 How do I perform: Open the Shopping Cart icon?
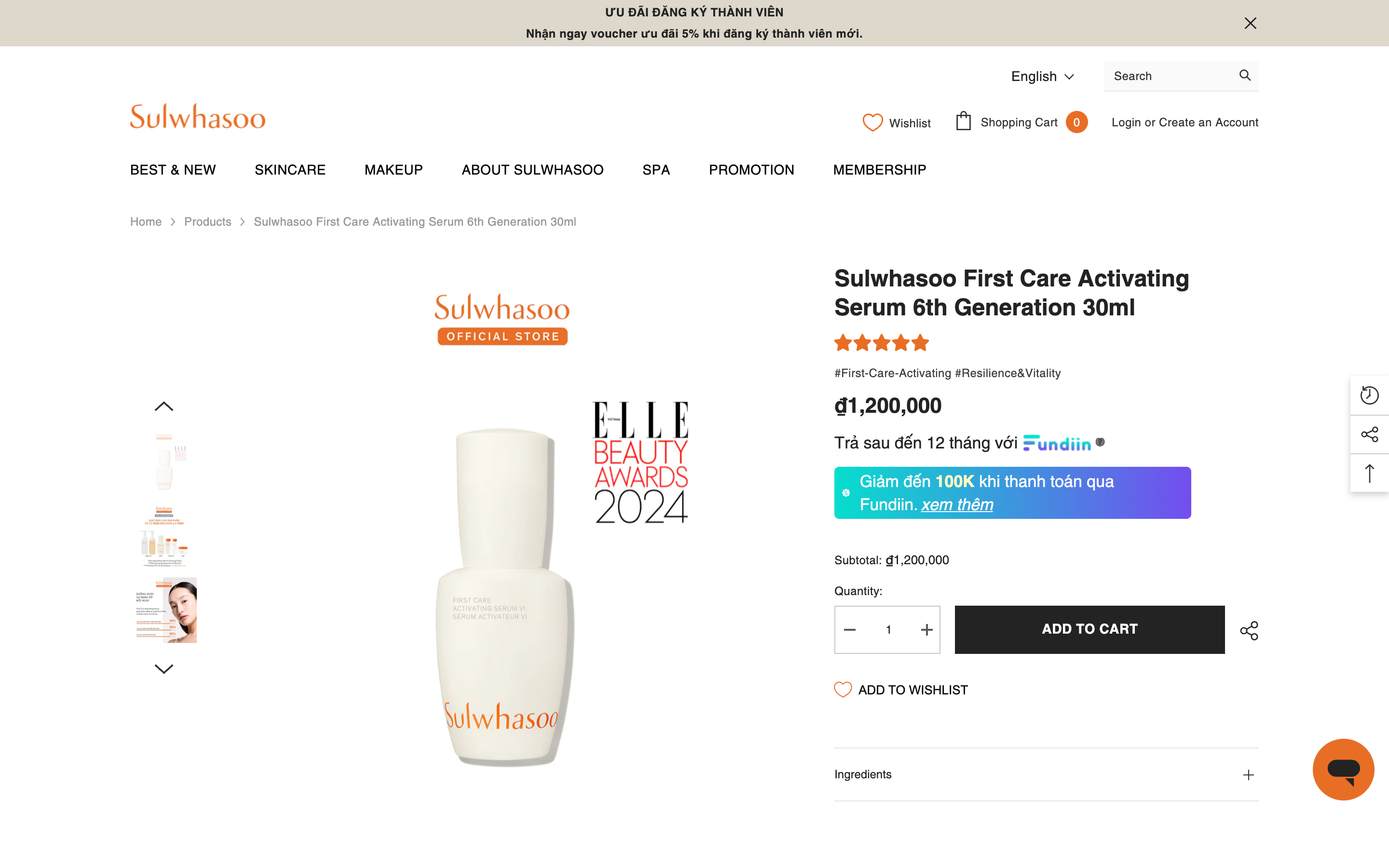click(964, 122)
